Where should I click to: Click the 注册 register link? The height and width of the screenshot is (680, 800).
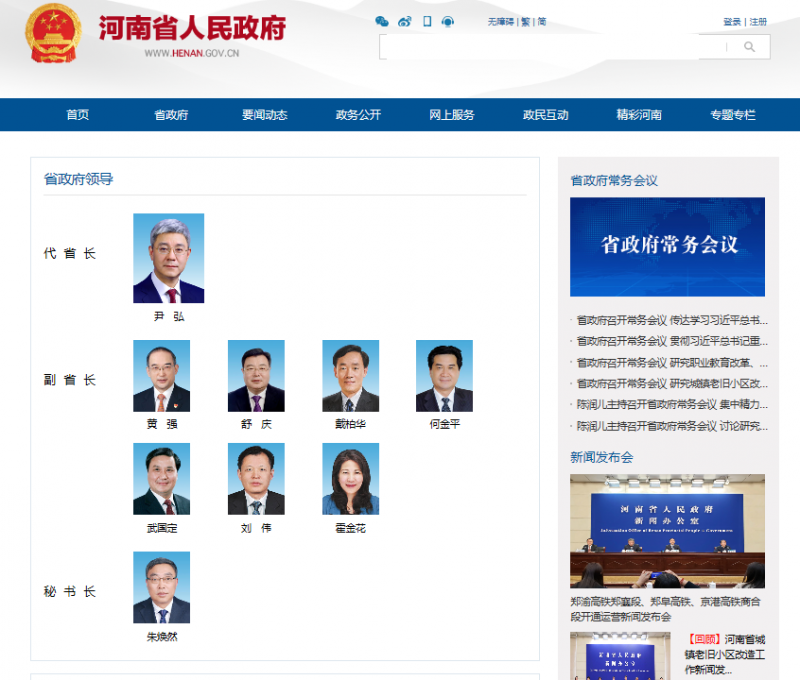[759, 22]
